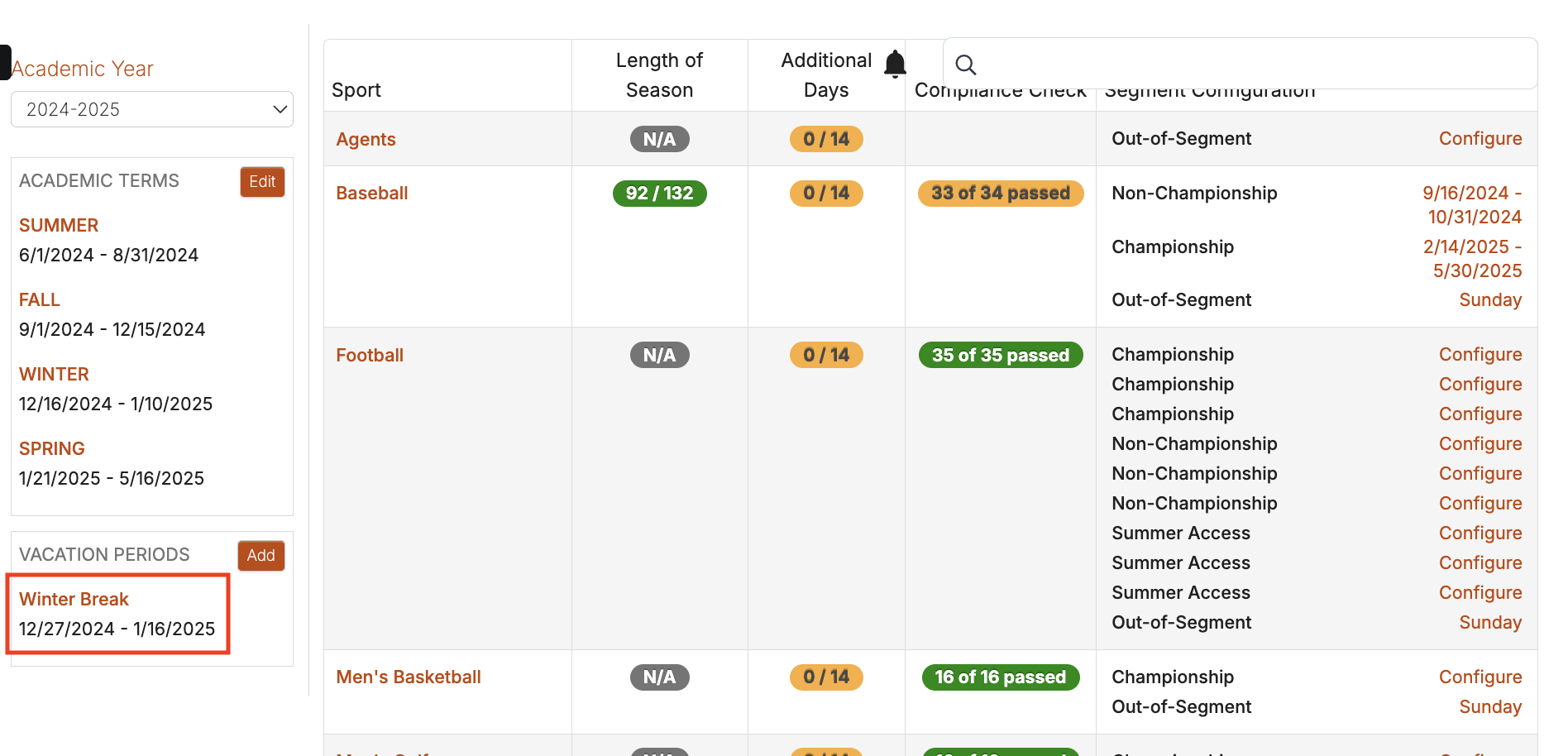Click Men's Basketball 16 of 16 passed badge

(1001, 677)
